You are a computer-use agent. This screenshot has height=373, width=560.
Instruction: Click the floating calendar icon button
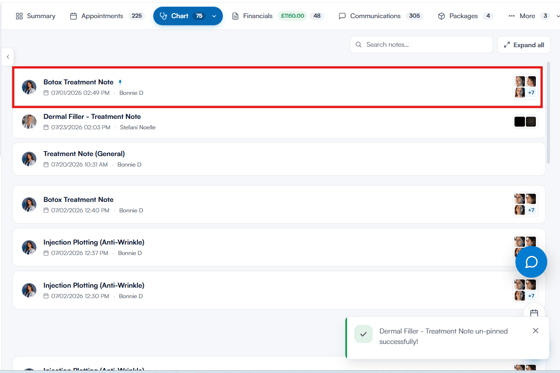coord(534,313)
